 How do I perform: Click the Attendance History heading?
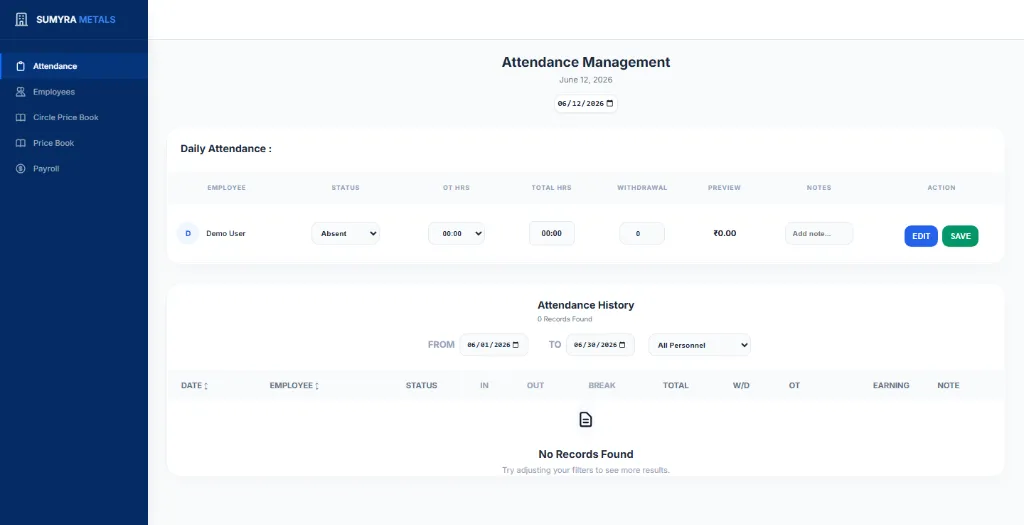tap(586, 305)
